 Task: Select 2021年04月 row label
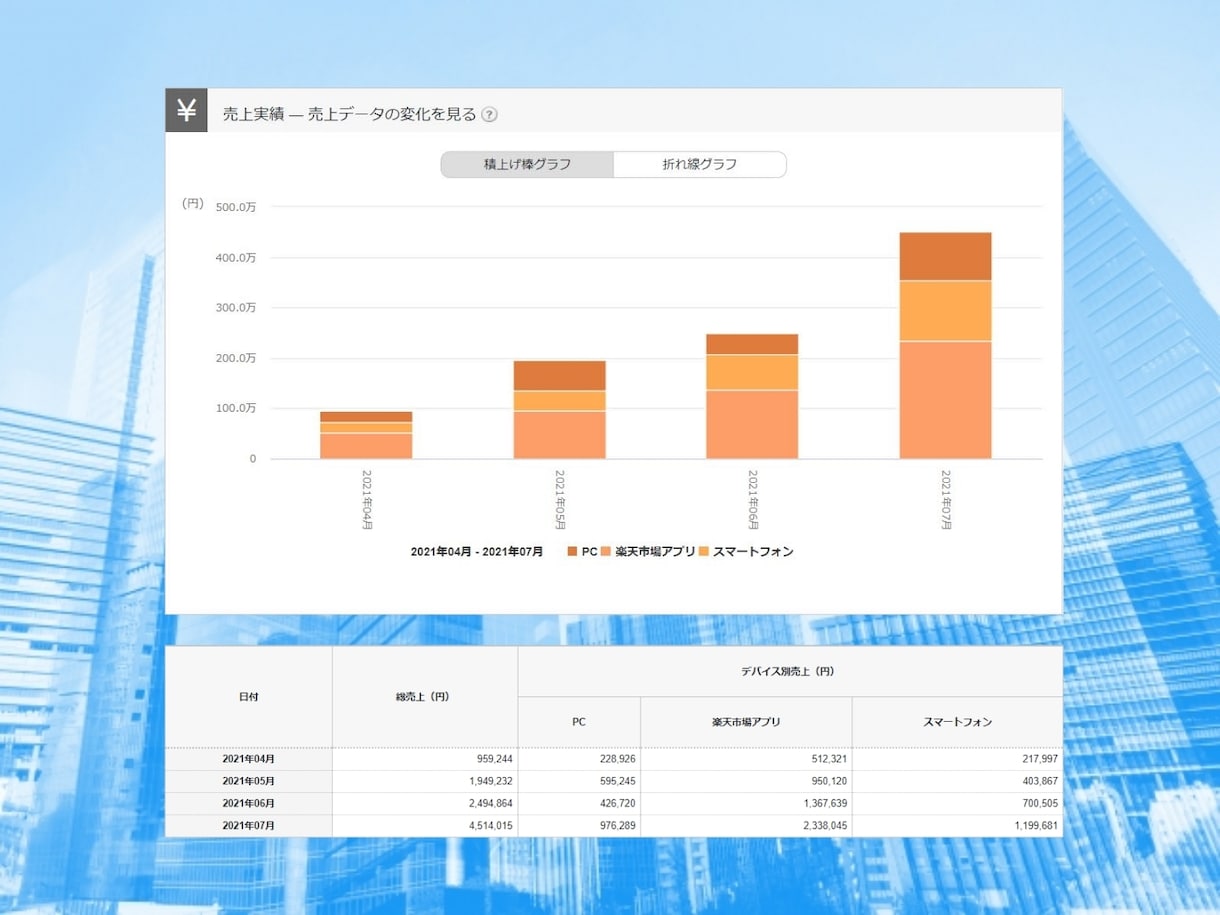249,759
